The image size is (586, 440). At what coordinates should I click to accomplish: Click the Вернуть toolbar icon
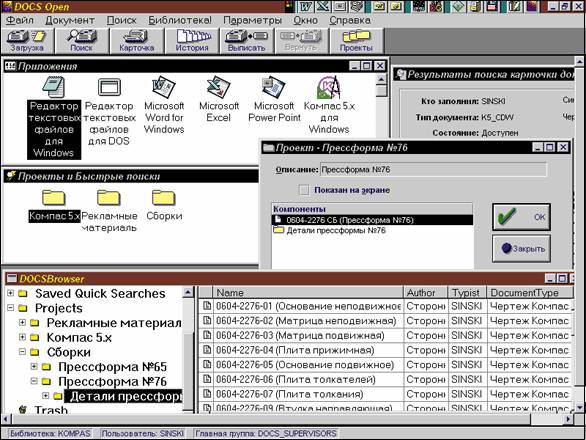coord(302,41)
